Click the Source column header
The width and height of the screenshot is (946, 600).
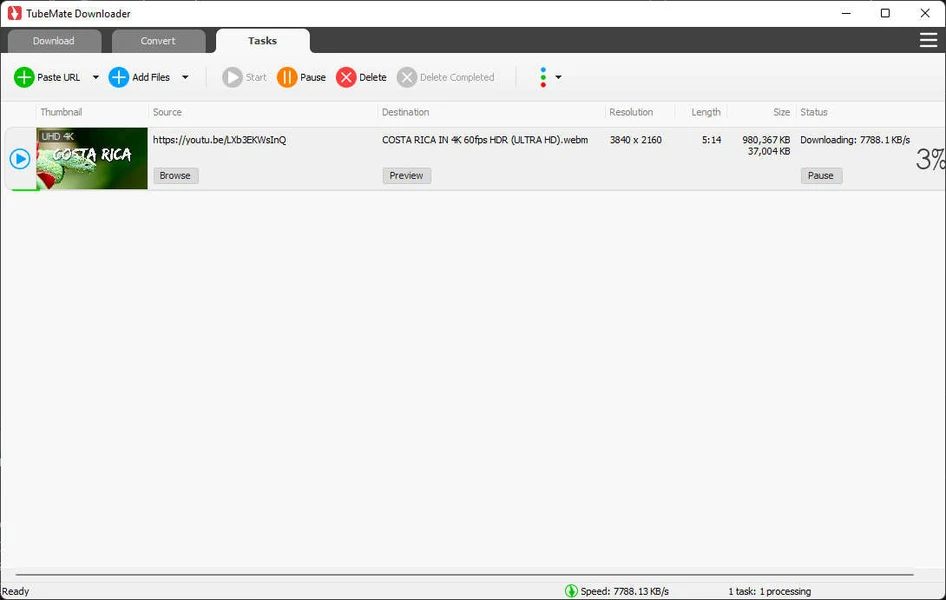click(x=167, y=112)
